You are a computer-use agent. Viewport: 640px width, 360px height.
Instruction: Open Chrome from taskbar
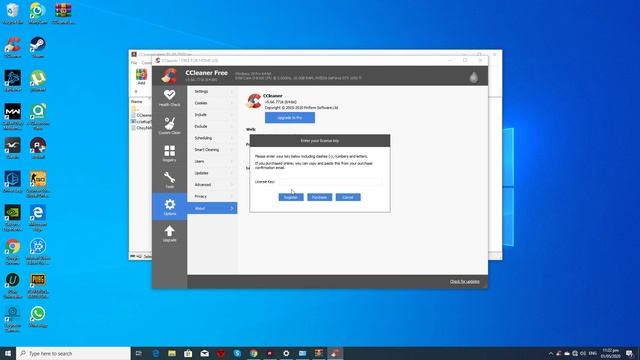coord(253,353)
